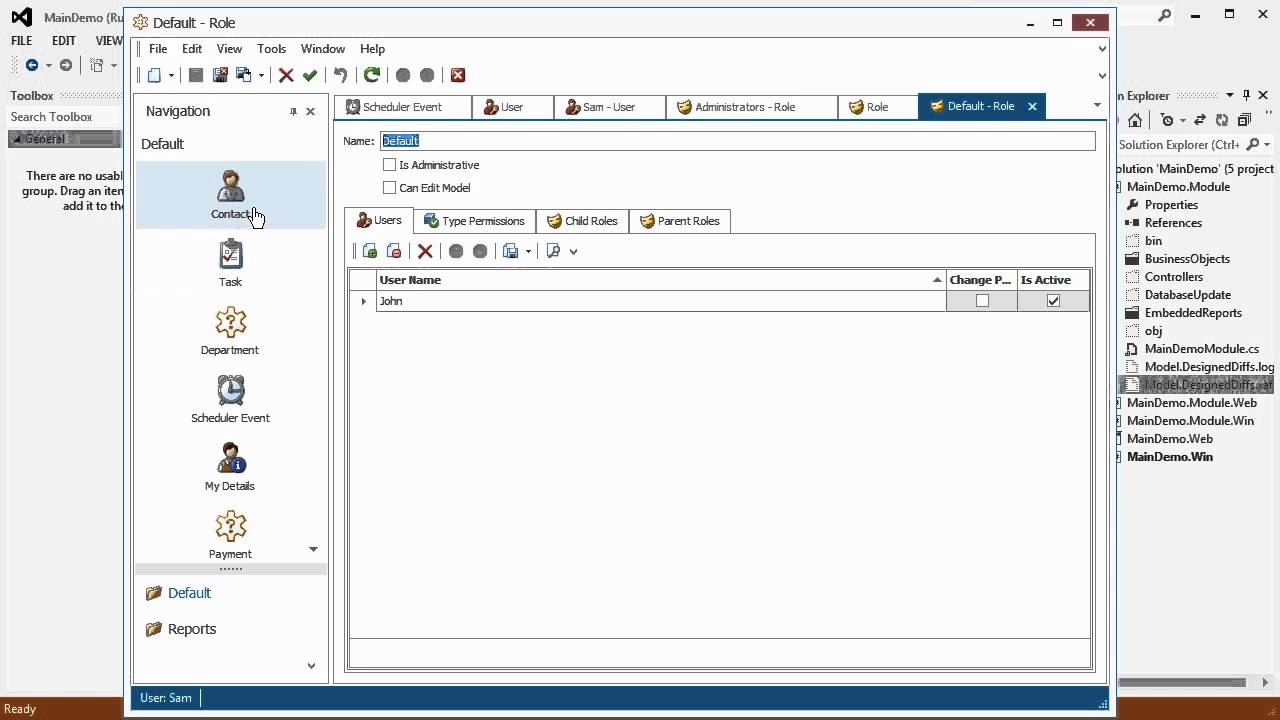1280x720 pixels.
Task: Switch to Users tab
Action: click(x=379, y=220)
